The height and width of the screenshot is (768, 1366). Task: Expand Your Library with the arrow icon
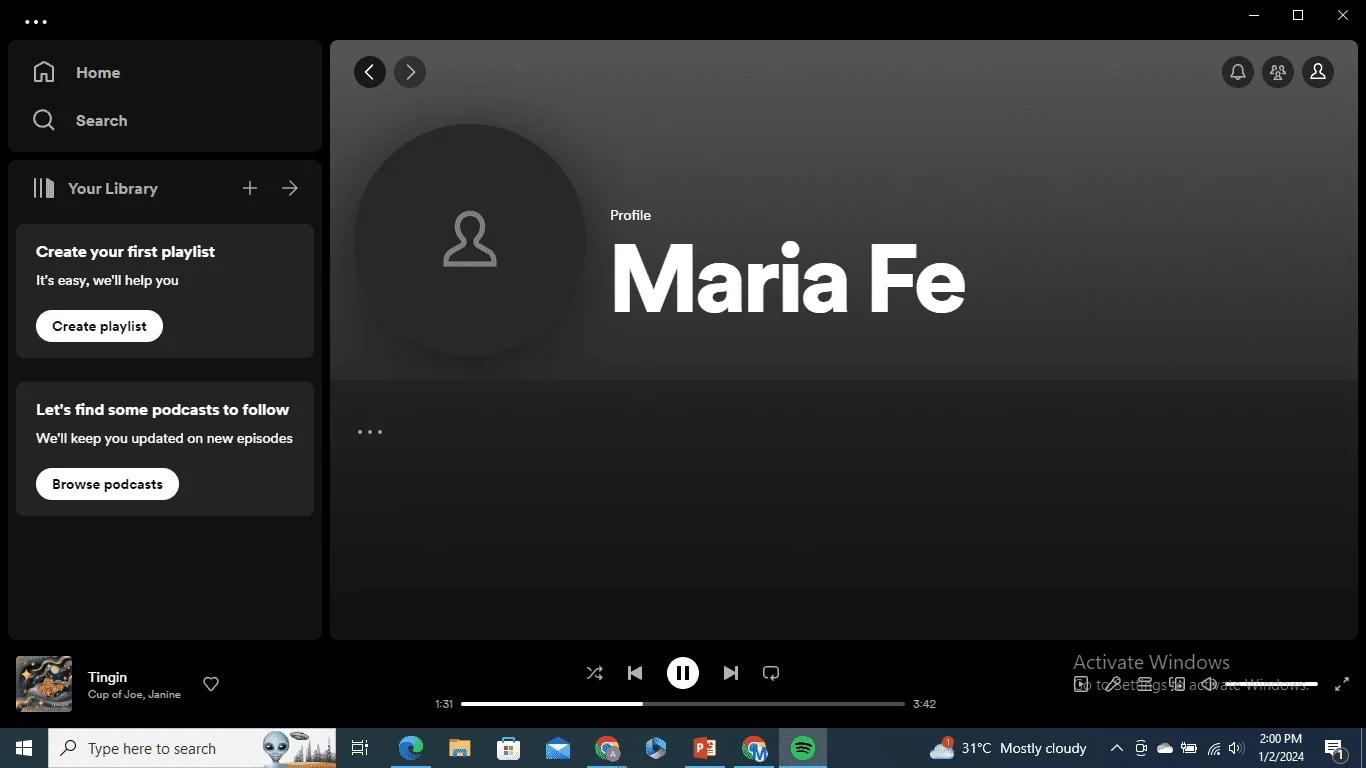coord(290,188)
